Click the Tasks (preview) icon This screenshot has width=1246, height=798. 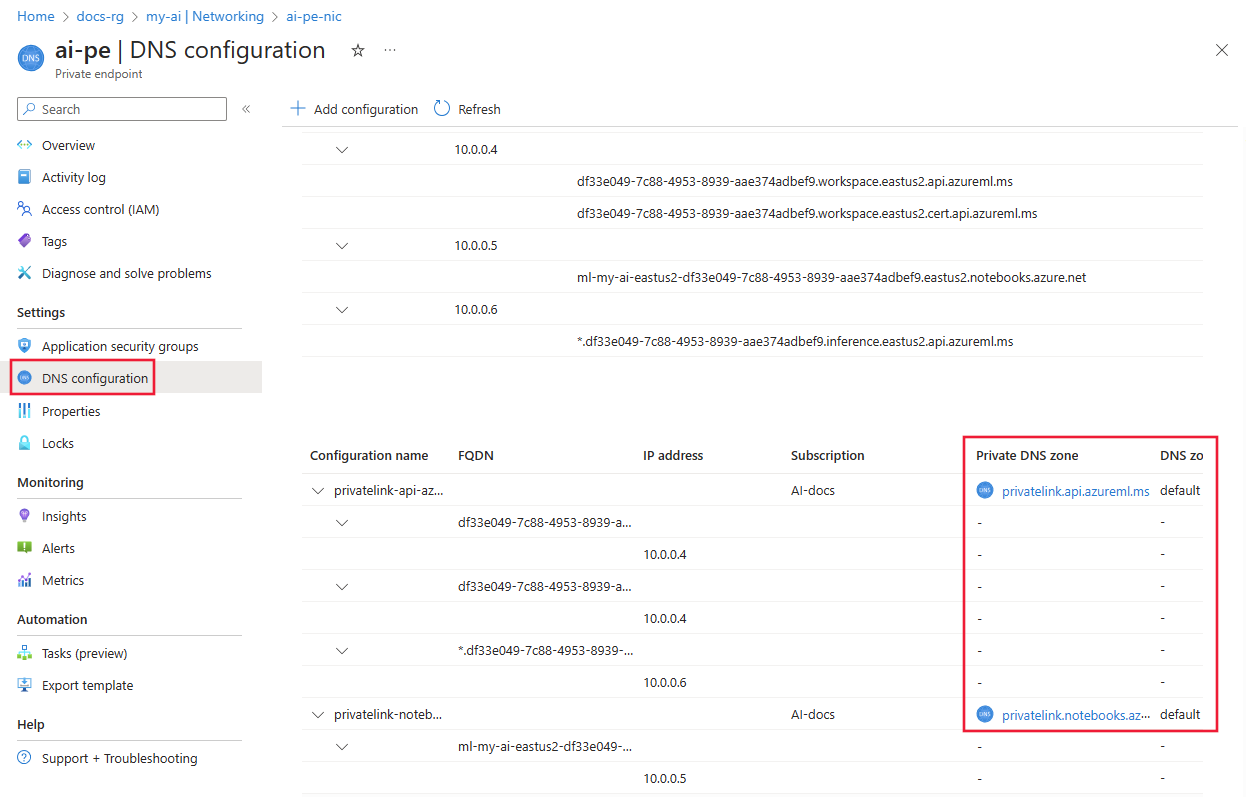(25, 653)
